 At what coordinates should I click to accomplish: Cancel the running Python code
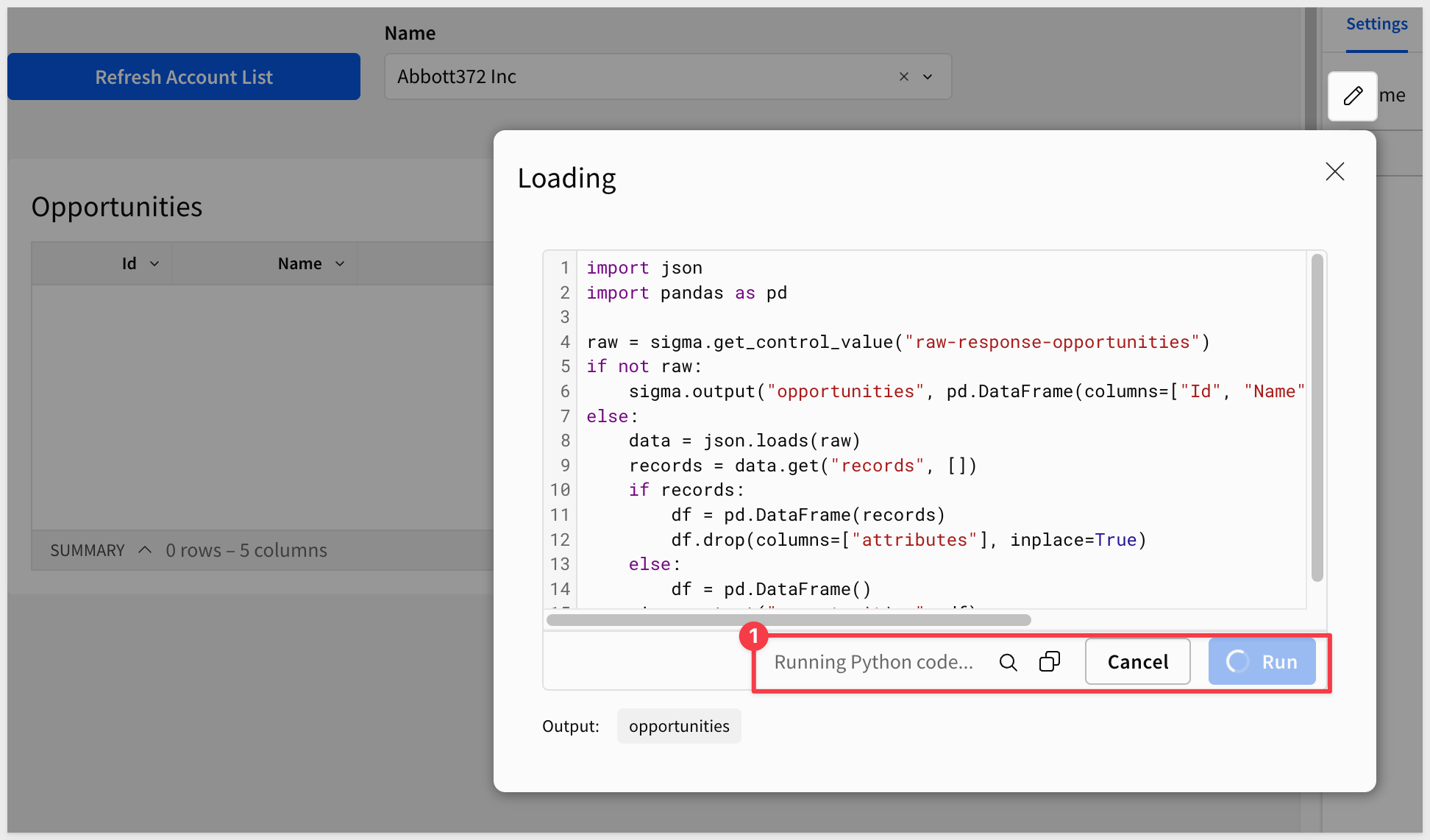[x=1137, y=661]
